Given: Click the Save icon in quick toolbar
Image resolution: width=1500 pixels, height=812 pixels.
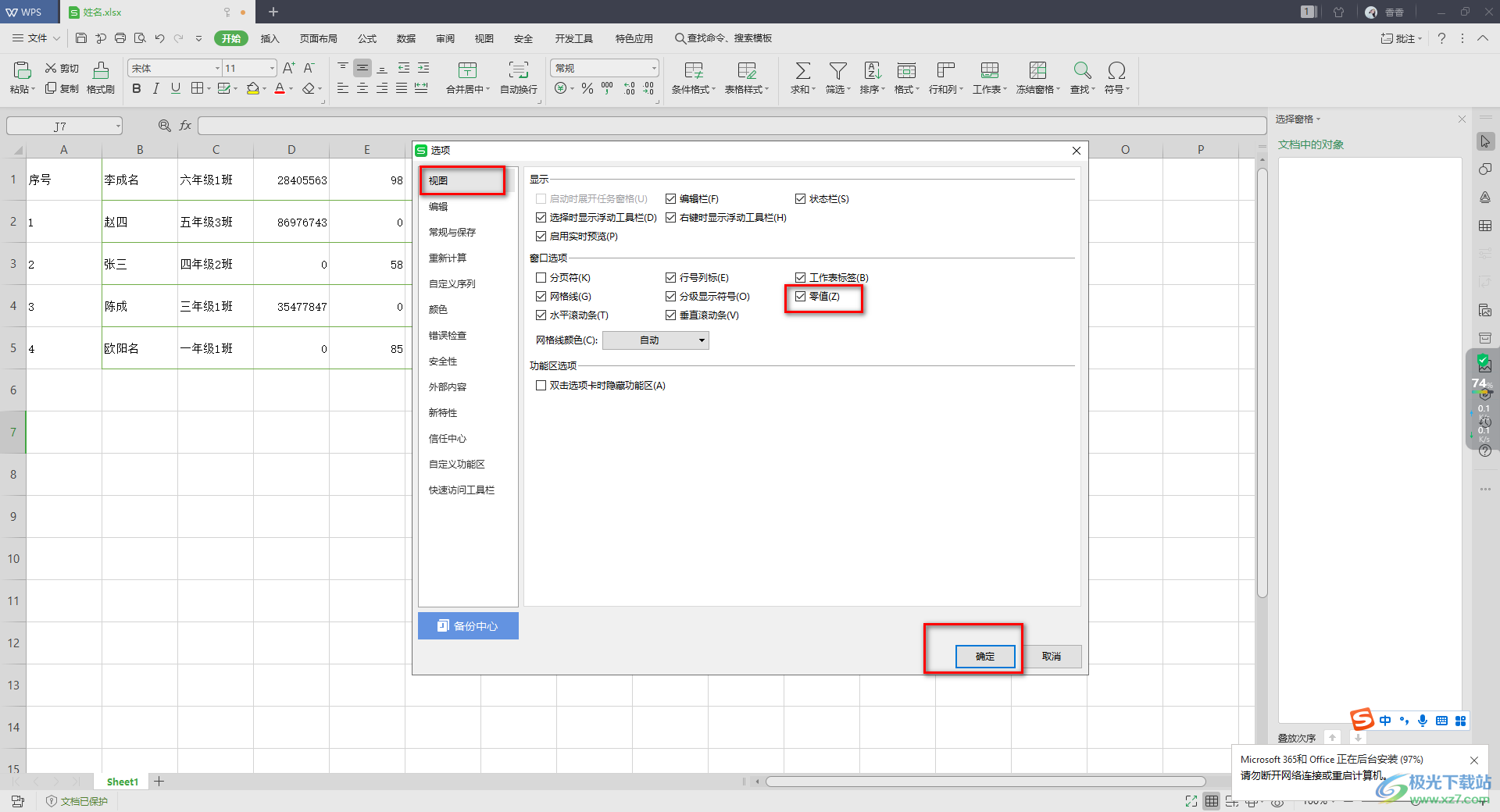Looking at the screenshot, I should [81, 38].
